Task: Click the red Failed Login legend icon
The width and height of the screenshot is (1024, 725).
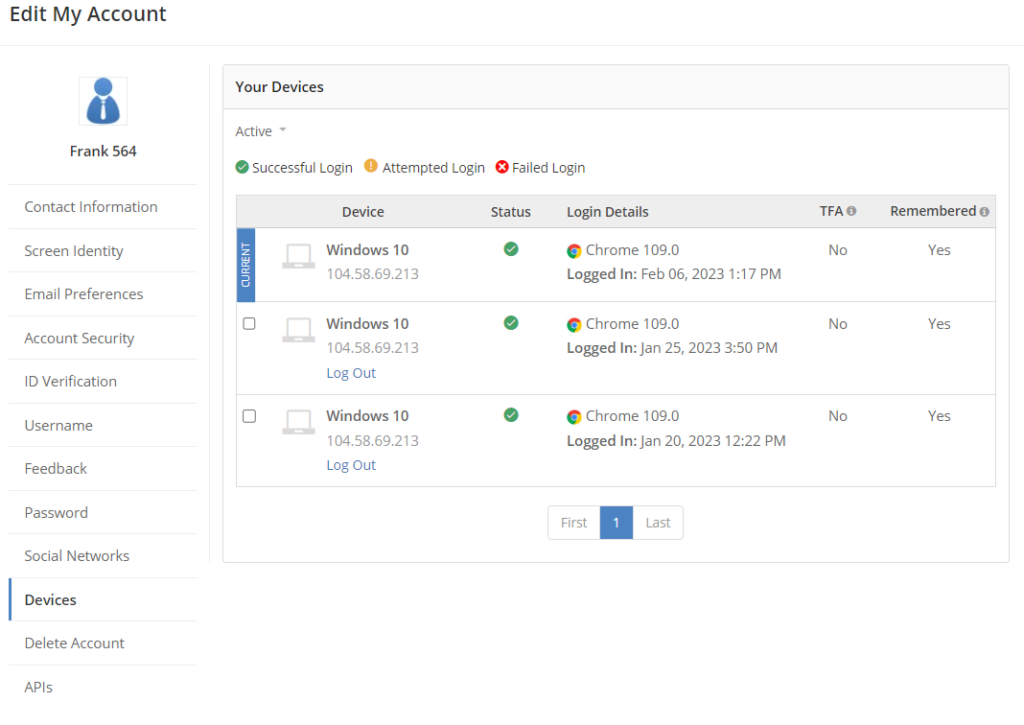Action: point(502,167)
